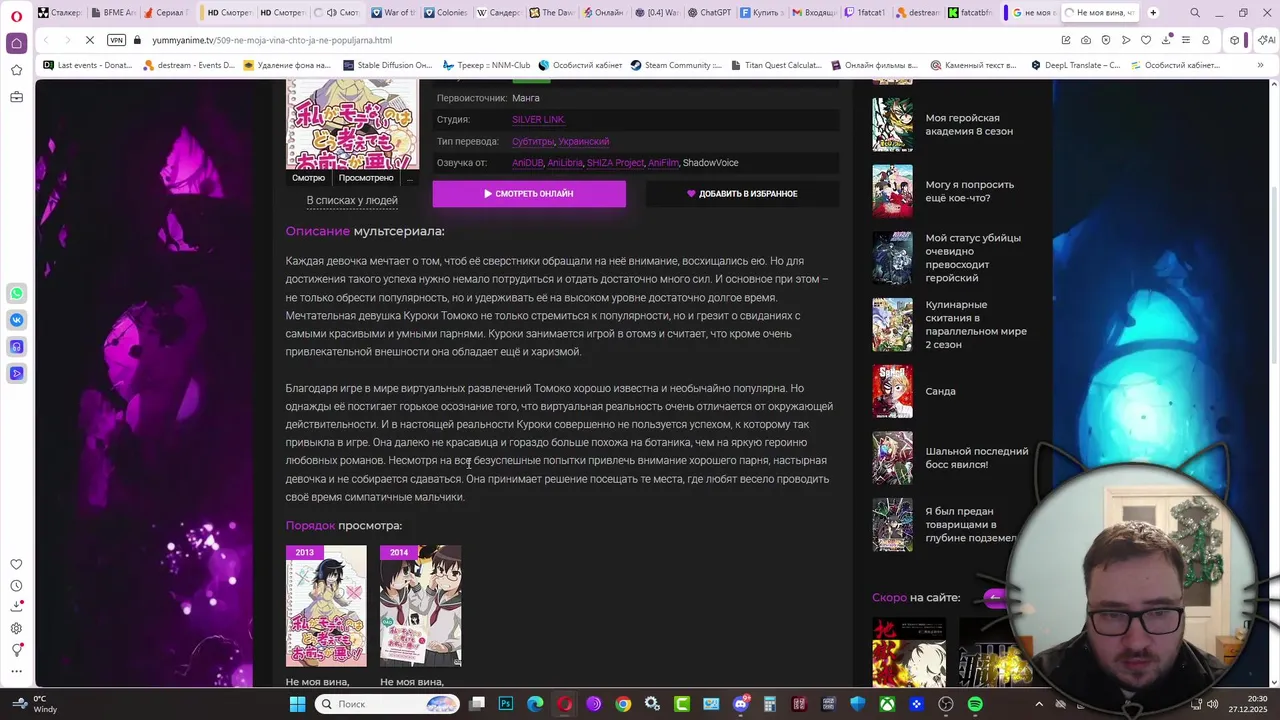Image resolution: width=1280 pixels, height=720 pixels.
Task: Mark the anime as Просмотрено
Action: click(366, 178)
